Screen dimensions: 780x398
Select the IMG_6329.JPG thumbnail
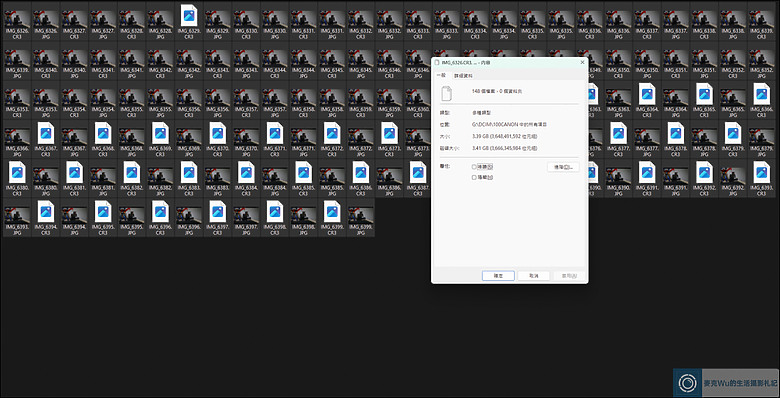218,19
